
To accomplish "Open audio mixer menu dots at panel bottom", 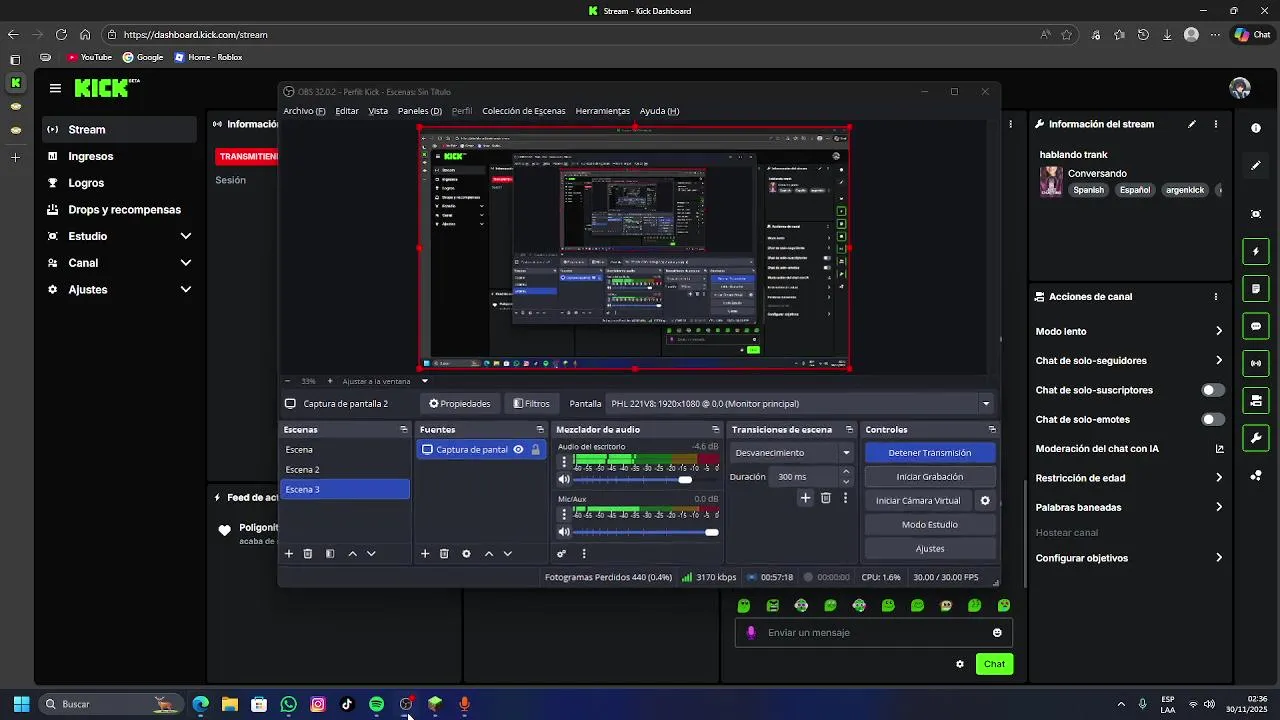I will point(584,554).
